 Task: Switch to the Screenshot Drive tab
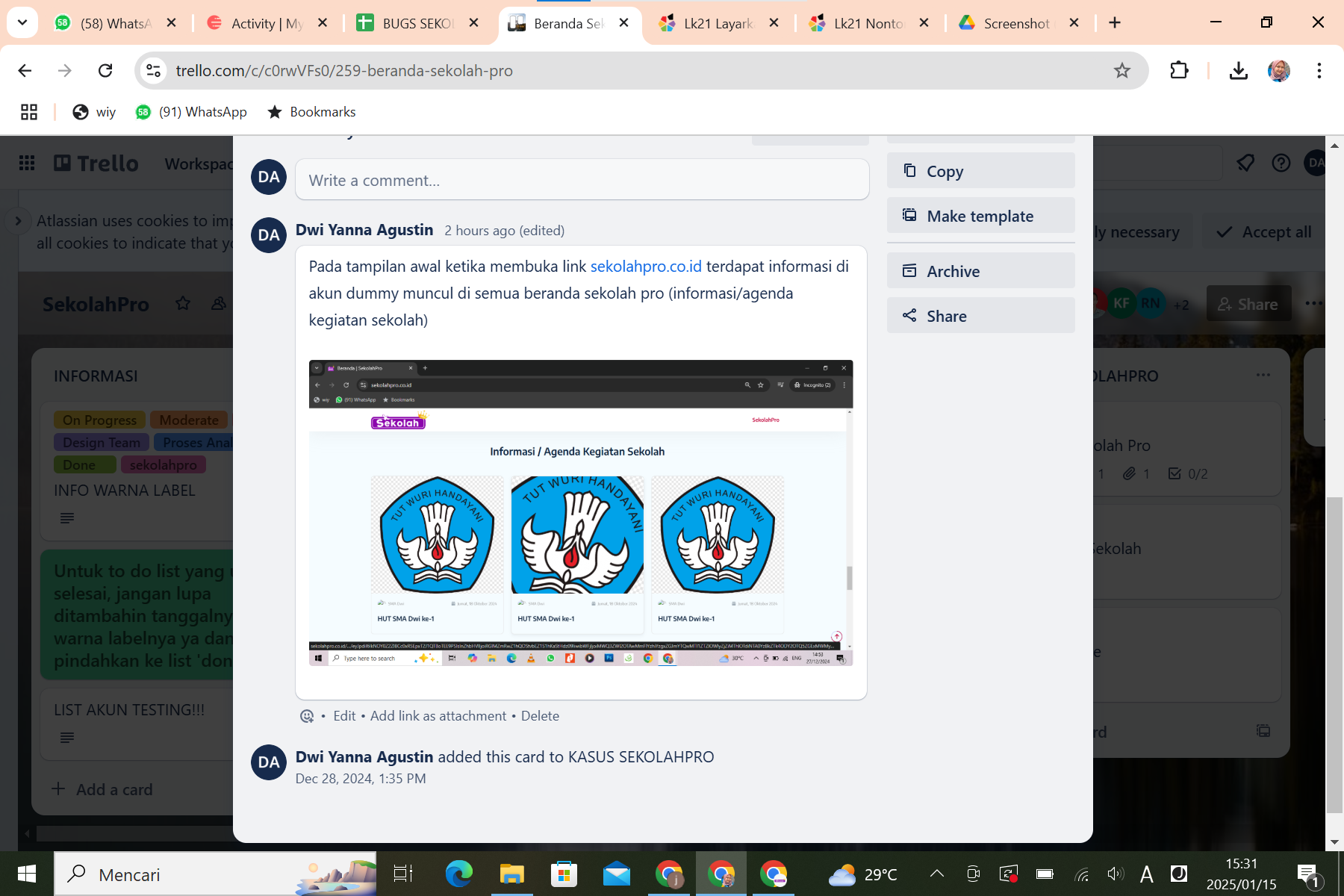[x=1019, y=23]
